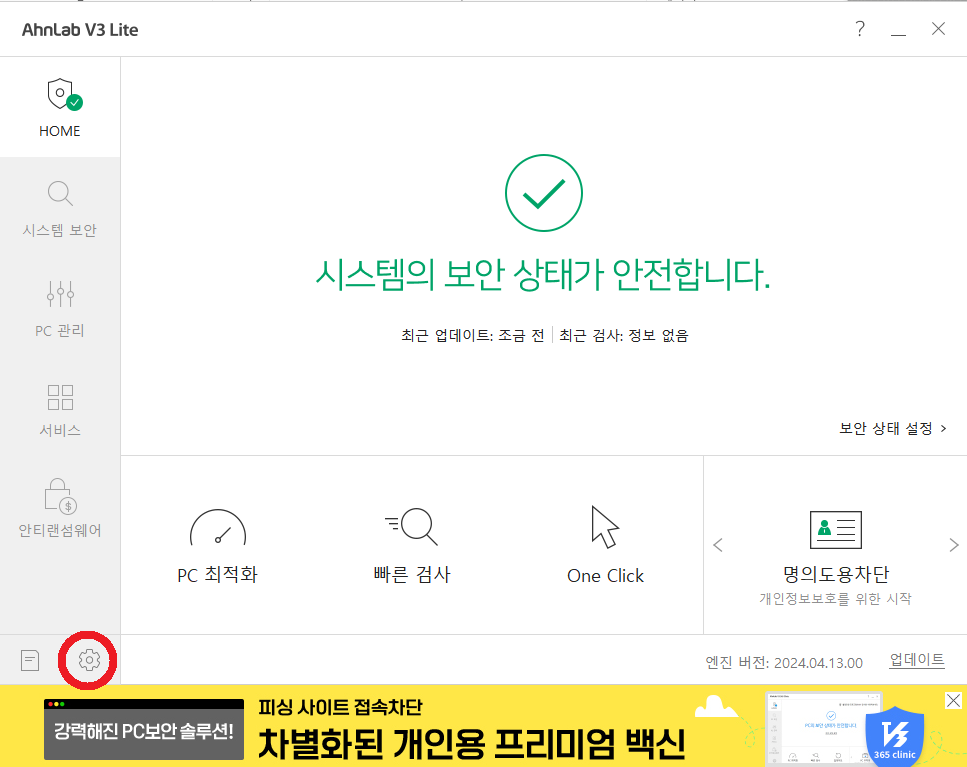Viewport: 967px width, 767px height.
Task: Open 안티랜섬웨어 sidebar section
Action: [60, 509]
